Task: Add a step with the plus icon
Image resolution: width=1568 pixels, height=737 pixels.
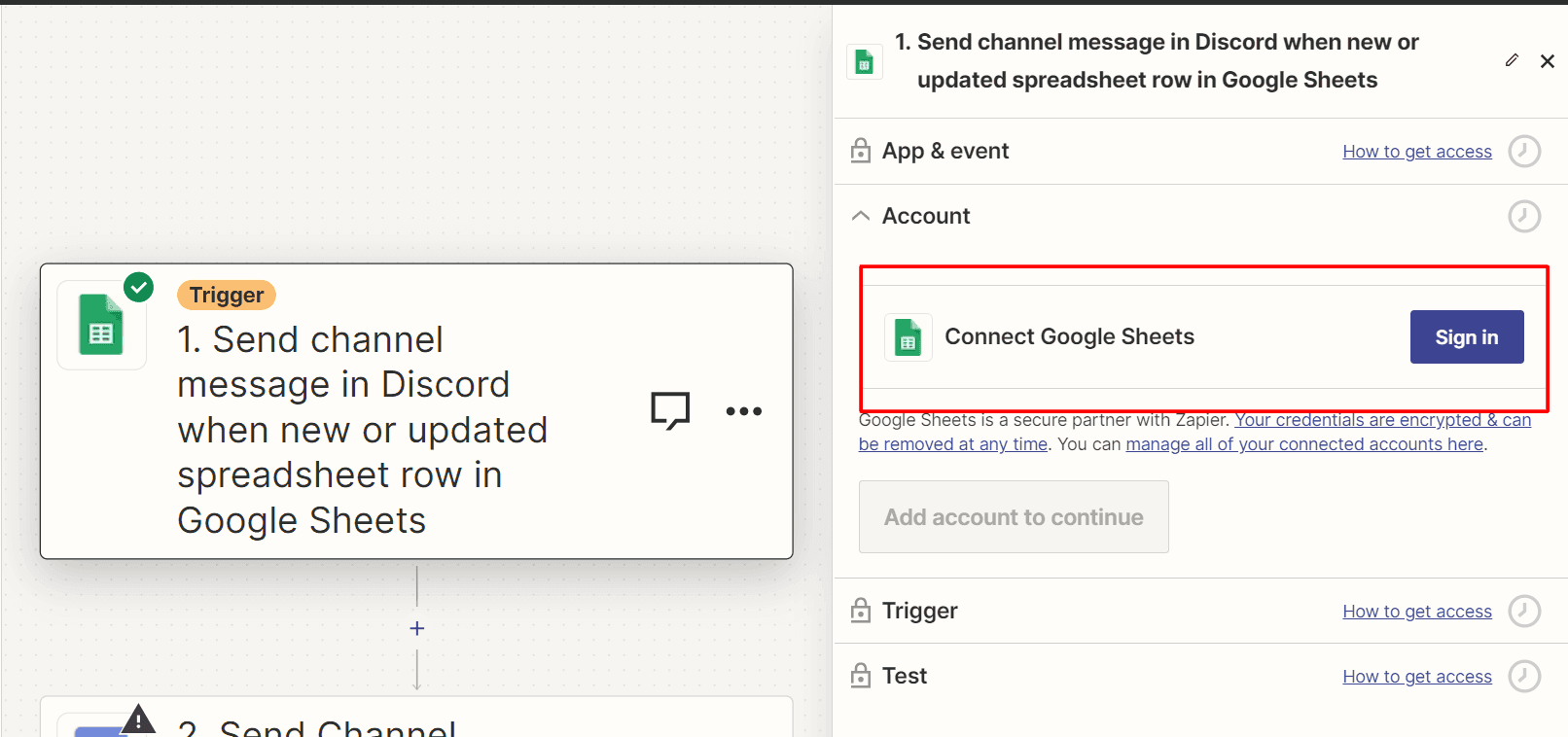Action: tap(417, 628)
